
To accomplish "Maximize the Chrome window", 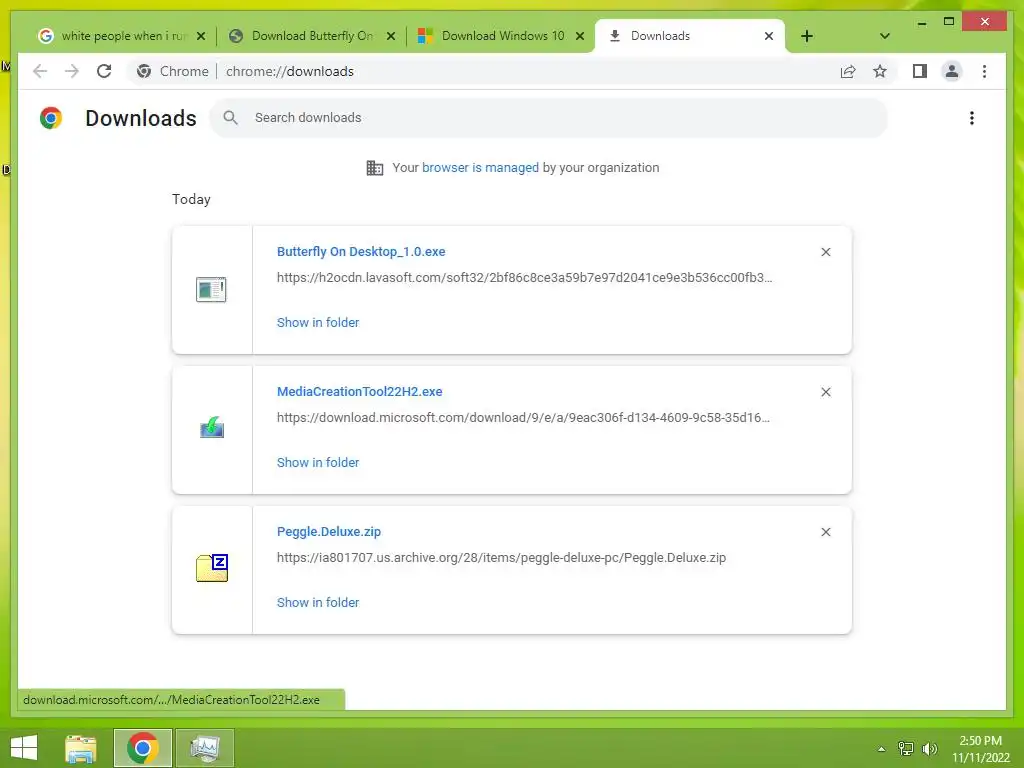I will [949, 22].
